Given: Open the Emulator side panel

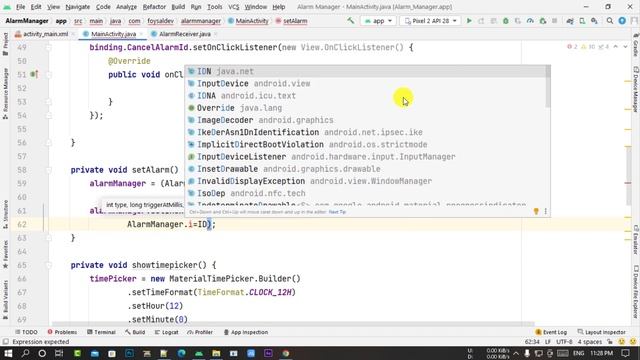Looking at the screenshot, I should pos(636,240).
